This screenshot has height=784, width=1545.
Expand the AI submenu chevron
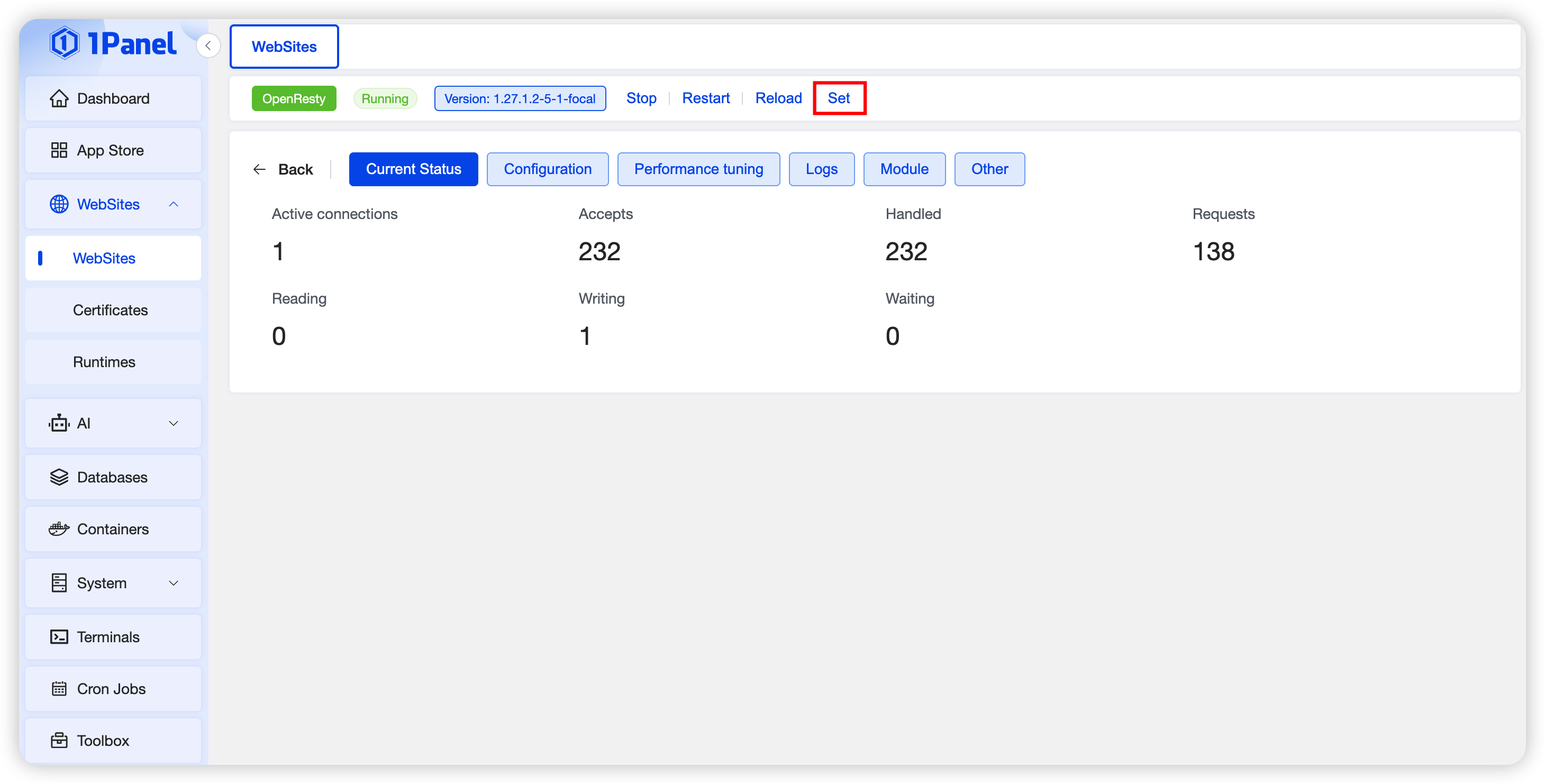[174, 424]
